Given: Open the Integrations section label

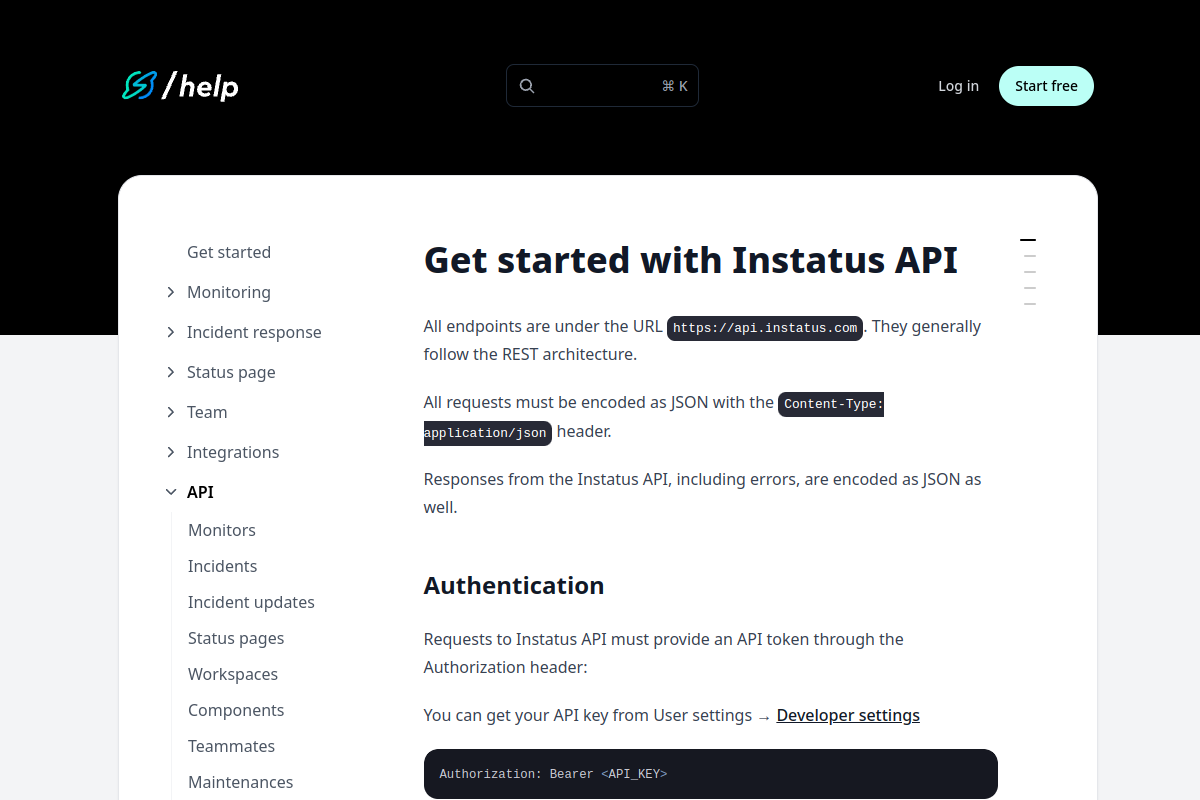Looking at the screenshot, I should click(x=233, y=452).
